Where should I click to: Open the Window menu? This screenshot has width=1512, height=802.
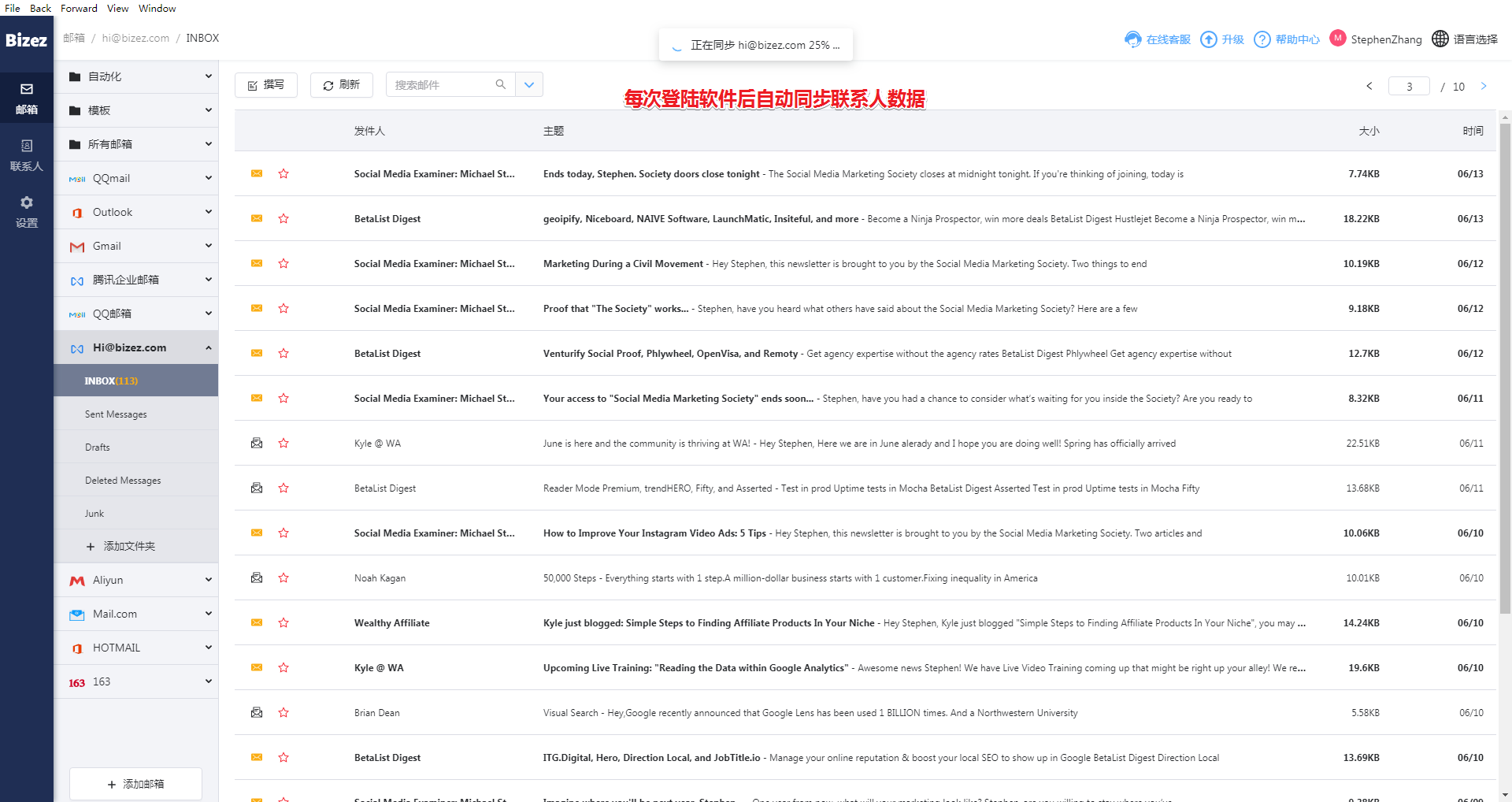[x=157, y=8]
